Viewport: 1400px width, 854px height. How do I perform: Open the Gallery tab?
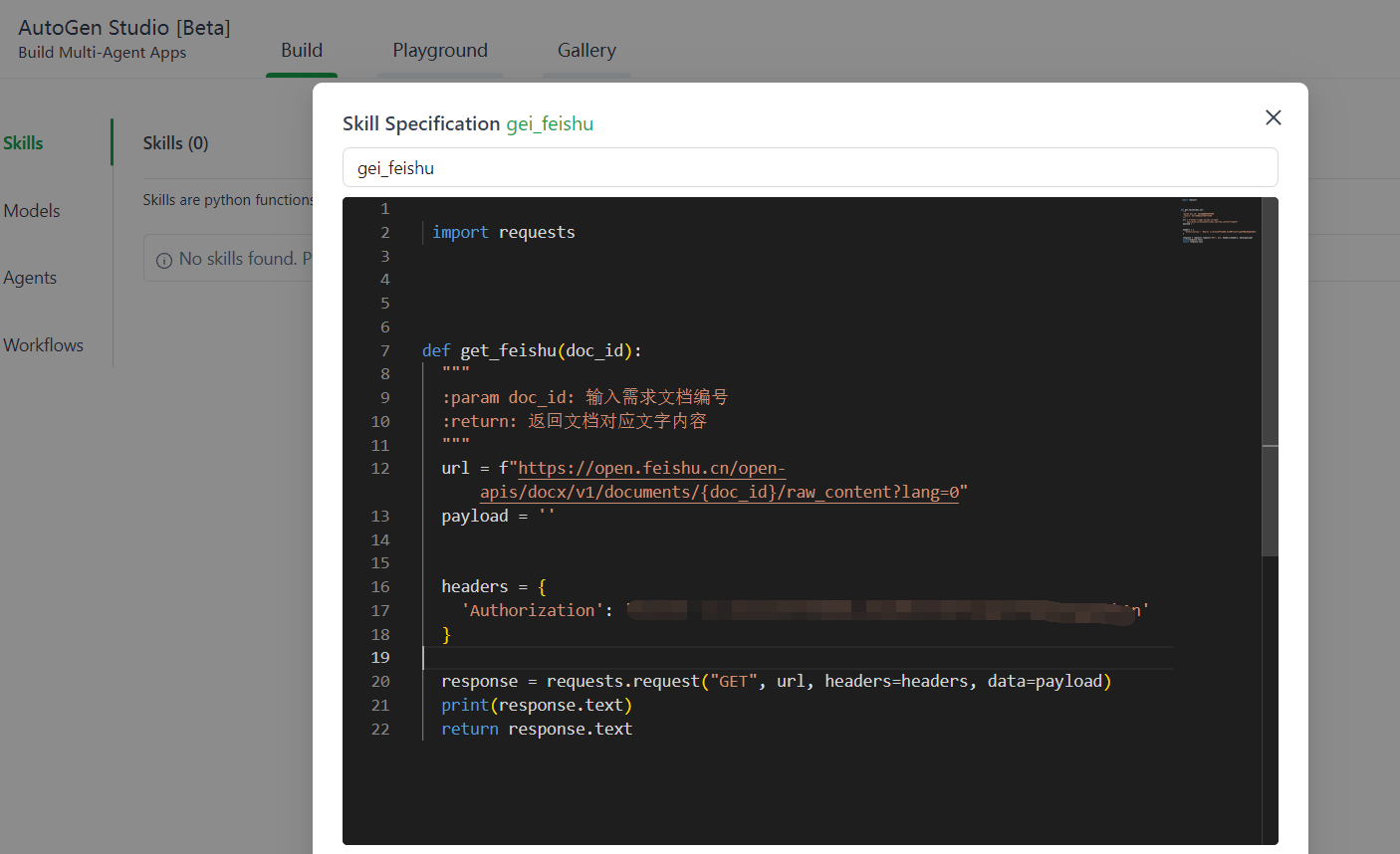pos(586,51)
